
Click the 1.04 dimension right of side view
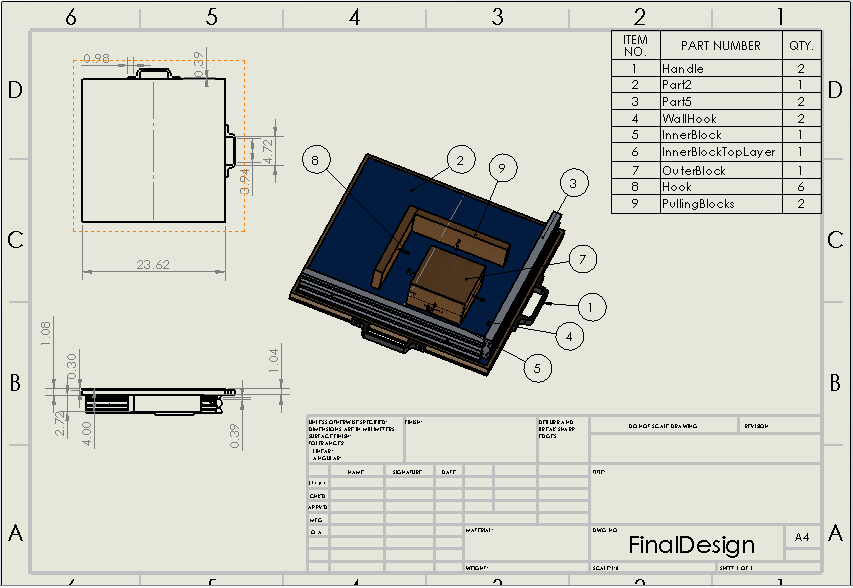click(274, 361)
